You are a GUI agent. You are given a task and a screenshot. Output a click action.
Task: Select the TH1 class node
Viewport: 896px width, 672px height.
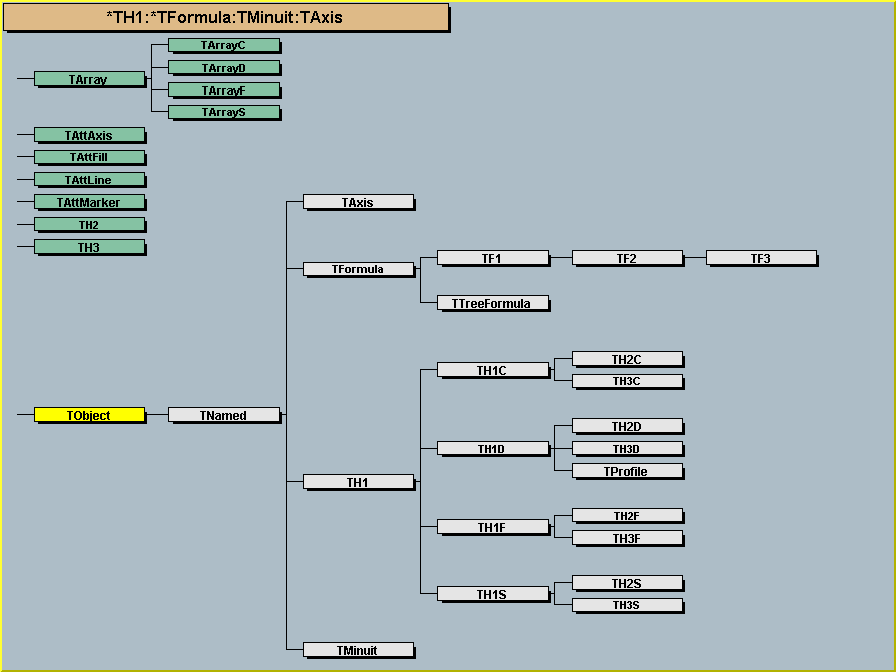357,482
